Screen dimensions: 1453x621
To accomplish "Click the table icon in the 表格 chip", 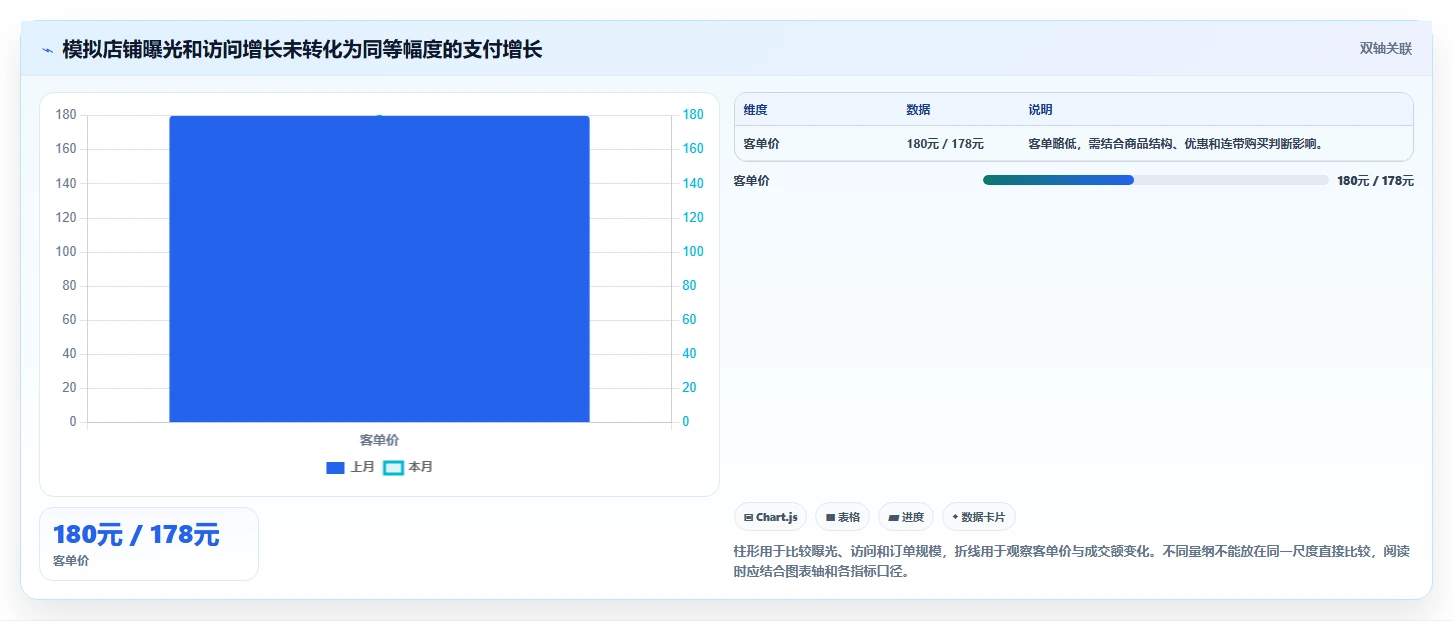I will (x=830, y=517).
